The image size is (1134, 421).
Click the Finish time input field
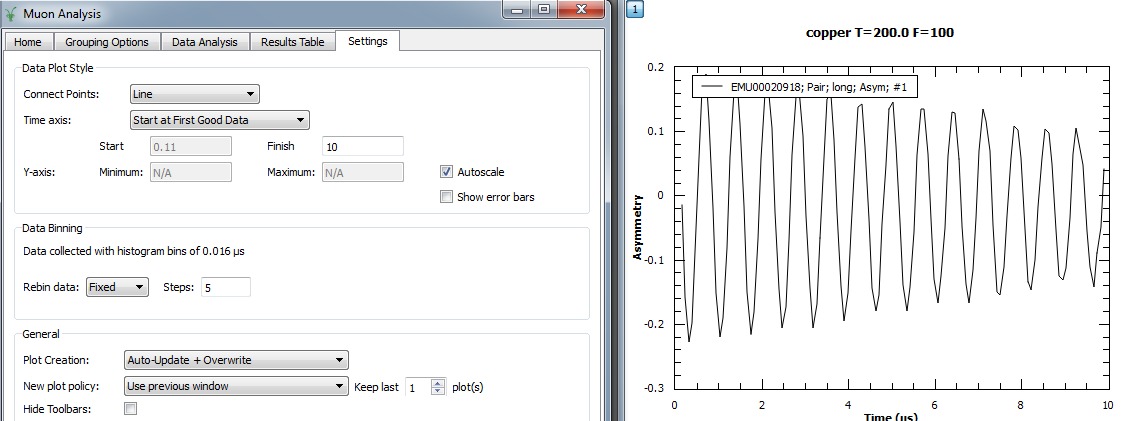pyautogui.click(x=362, y=147)
